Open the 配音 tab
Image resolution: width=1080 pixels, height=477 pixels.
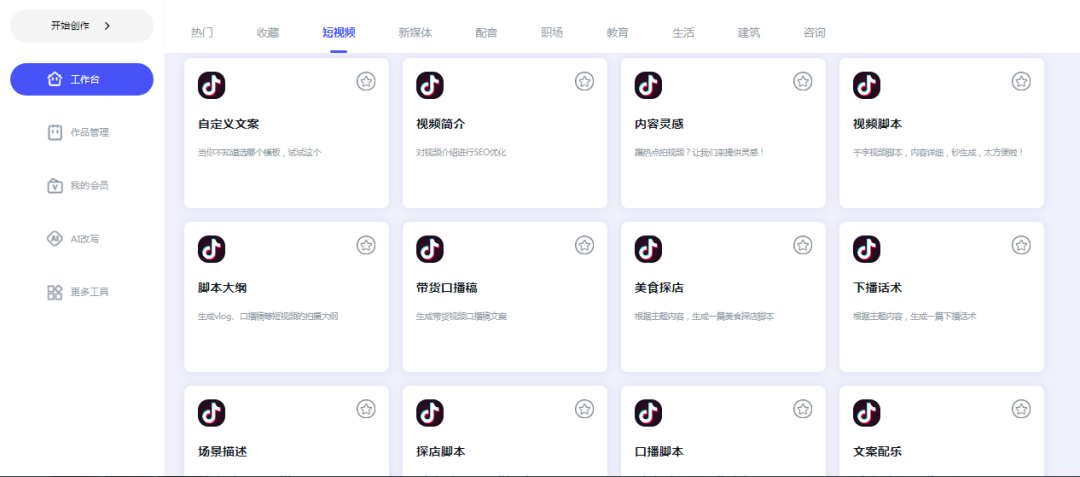tap(486, 32)
